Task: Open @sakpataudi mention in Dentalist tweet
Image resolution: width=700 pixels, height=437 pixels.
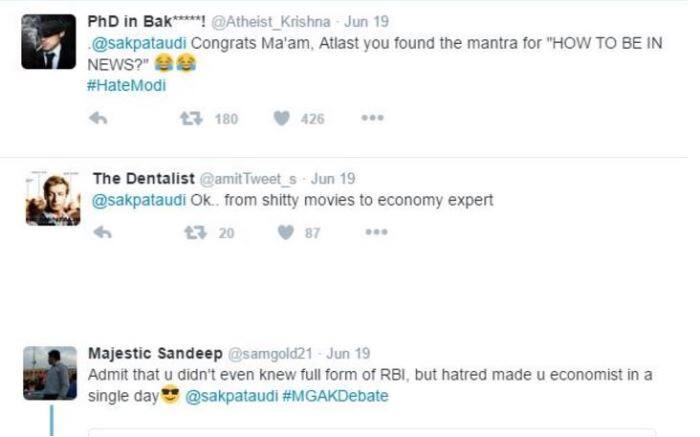Action: 139,200
